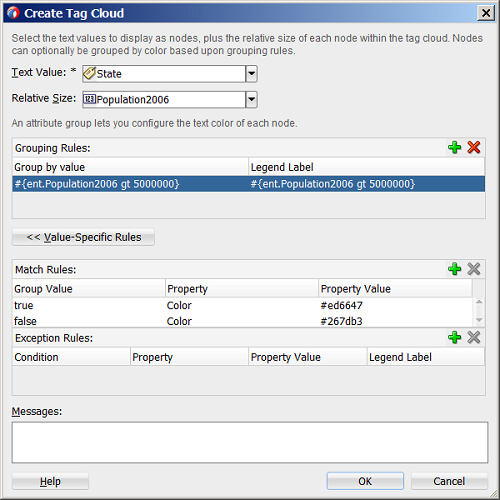Screen dimensions: 500x500
Task: Add a new exception rule with green plus
Action: [454, 337]
